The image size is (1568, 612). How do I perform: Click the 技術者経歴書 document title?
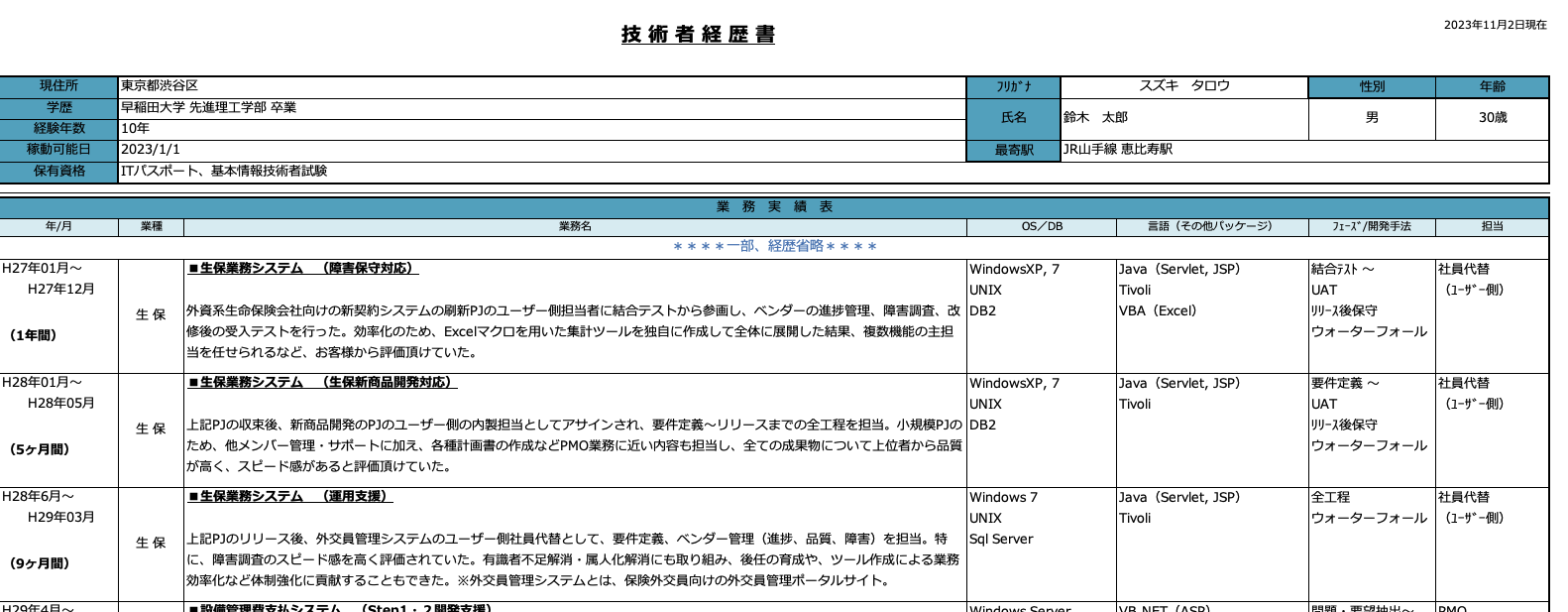click(698, 35)
